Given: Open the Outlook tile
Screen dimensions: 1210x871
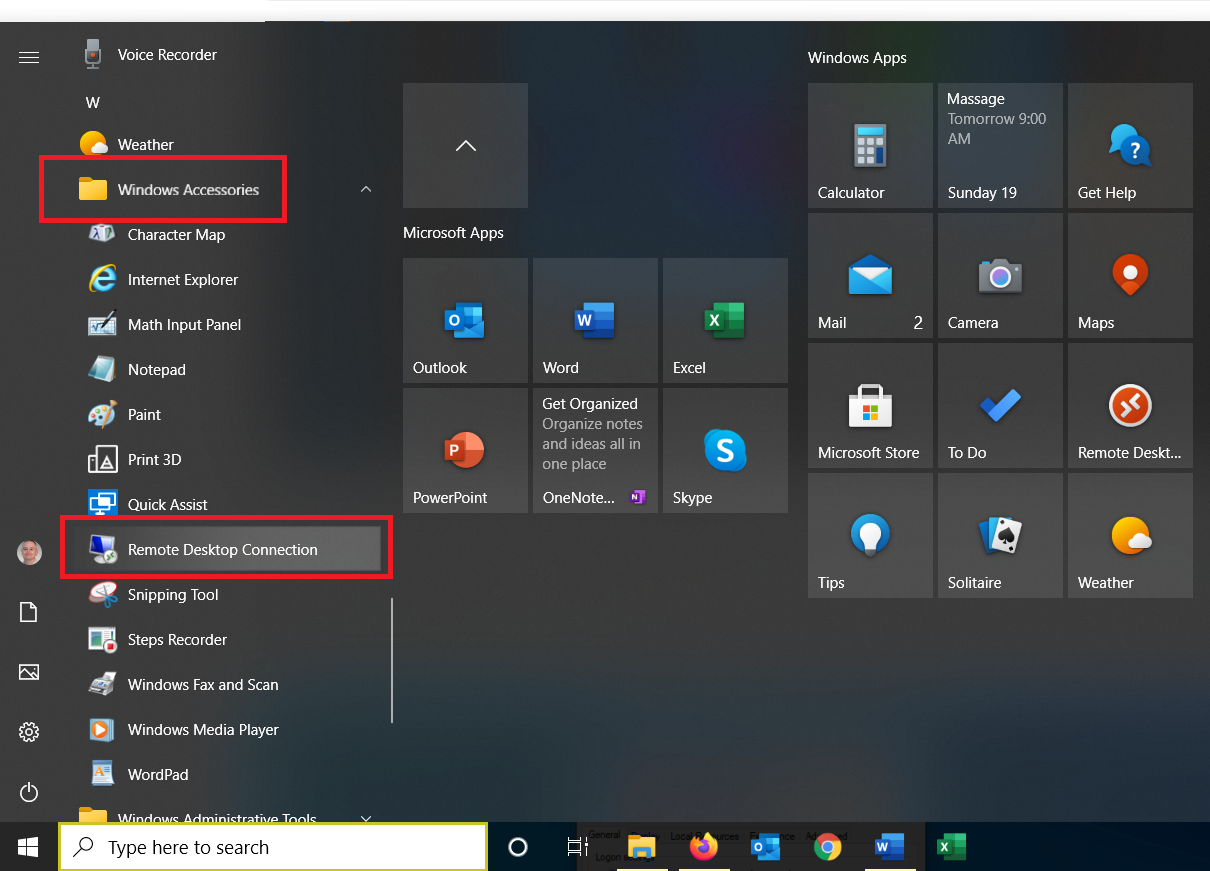Looking at the screenshot, I should tap(465, 320).
